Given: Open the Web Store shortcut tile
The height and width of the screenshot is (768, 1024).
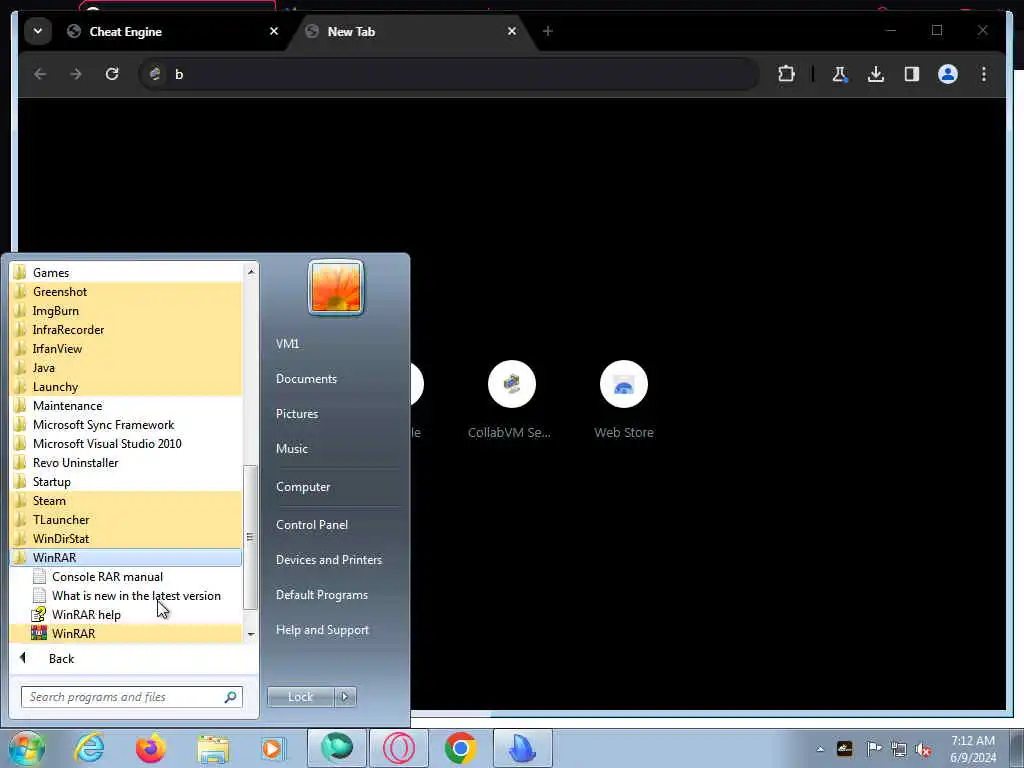Looking at the screenshot, I should tap(624, 398).
